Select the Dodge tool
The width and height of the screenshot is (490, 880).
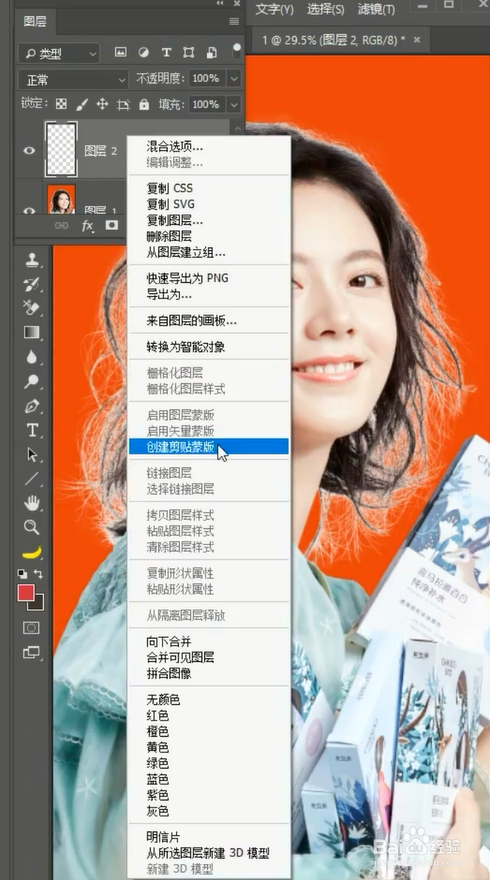[32, 382]
